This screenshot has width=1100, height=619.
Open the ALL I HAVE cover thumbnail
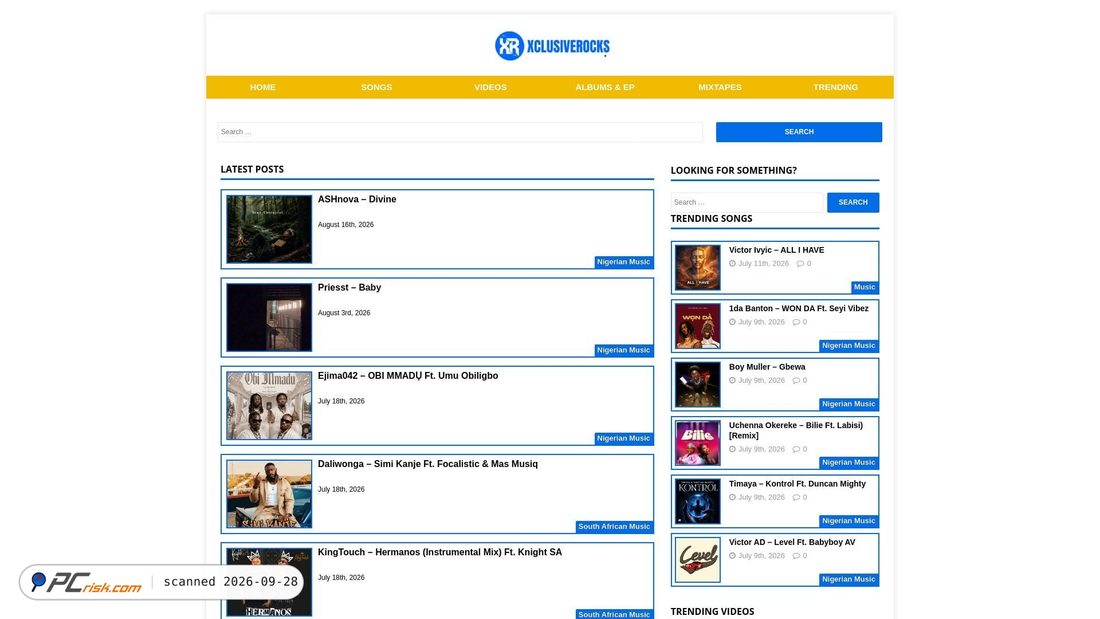[x=697, y=267]
